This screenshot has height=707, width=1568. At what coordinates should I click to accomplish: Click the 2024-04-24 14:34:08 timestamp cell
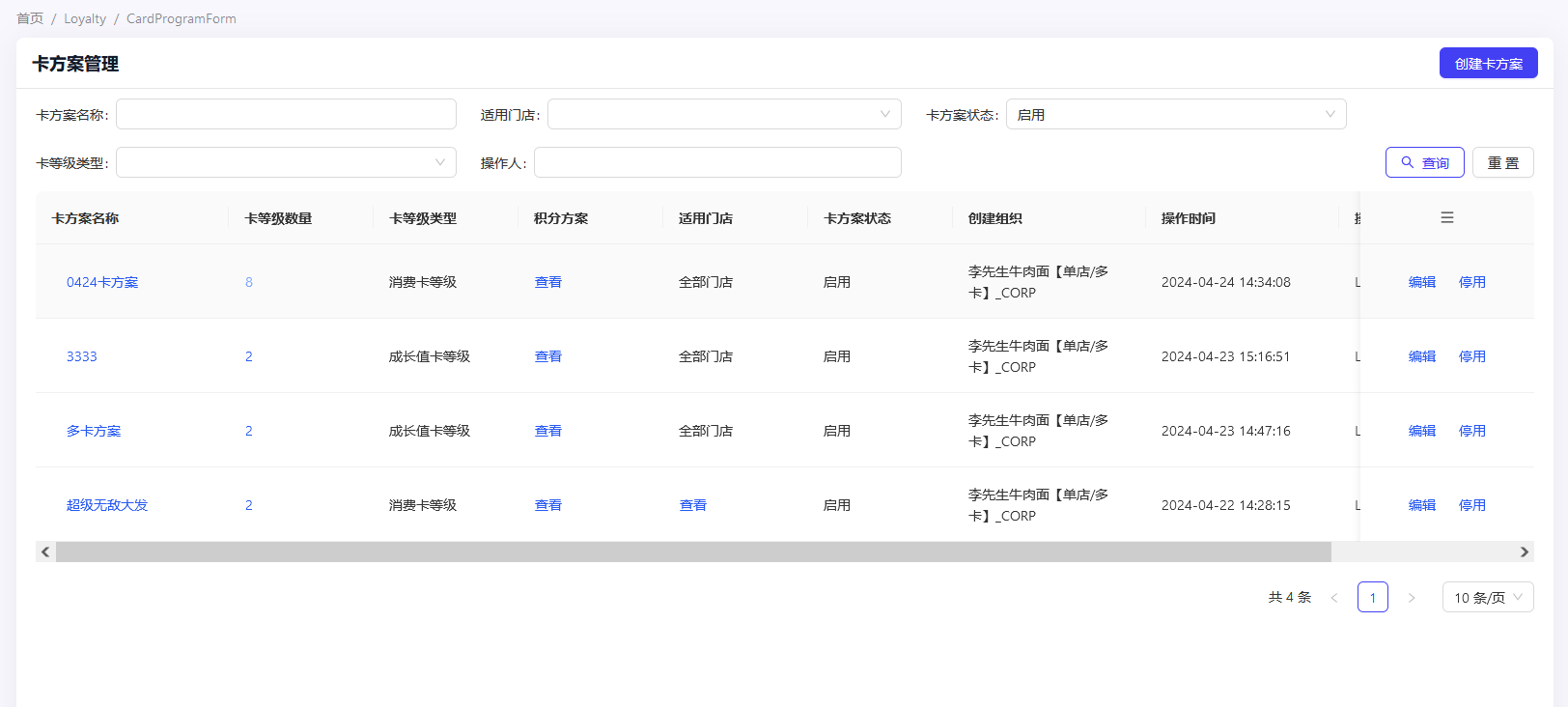coord(1226,282)
